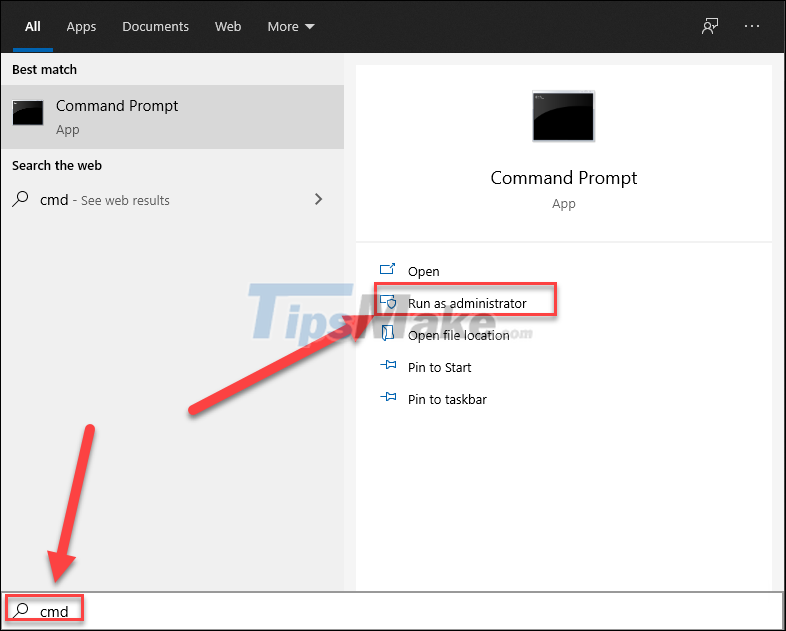Click Open action for Command Prompt

[424, 271]
